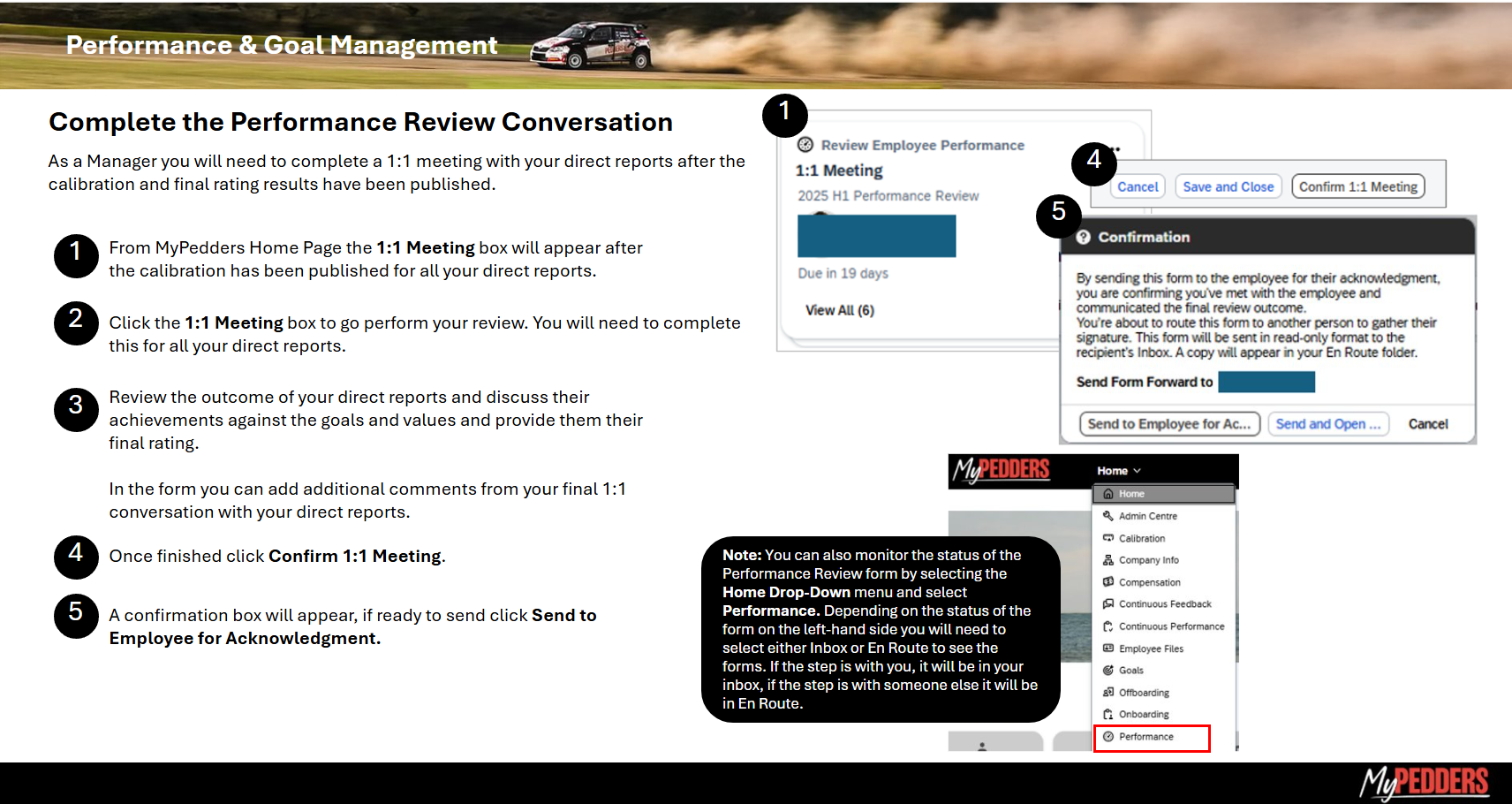Choose Compensation in the drop-down list

click(x=1149, y=582)
